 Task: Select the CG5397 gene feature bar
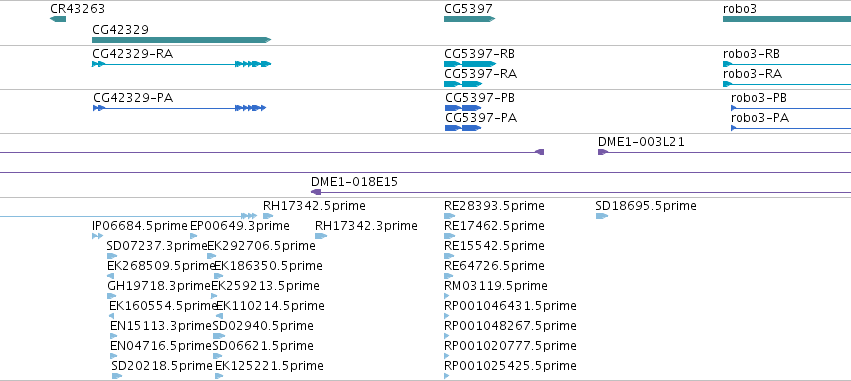[x=469, y=19]
